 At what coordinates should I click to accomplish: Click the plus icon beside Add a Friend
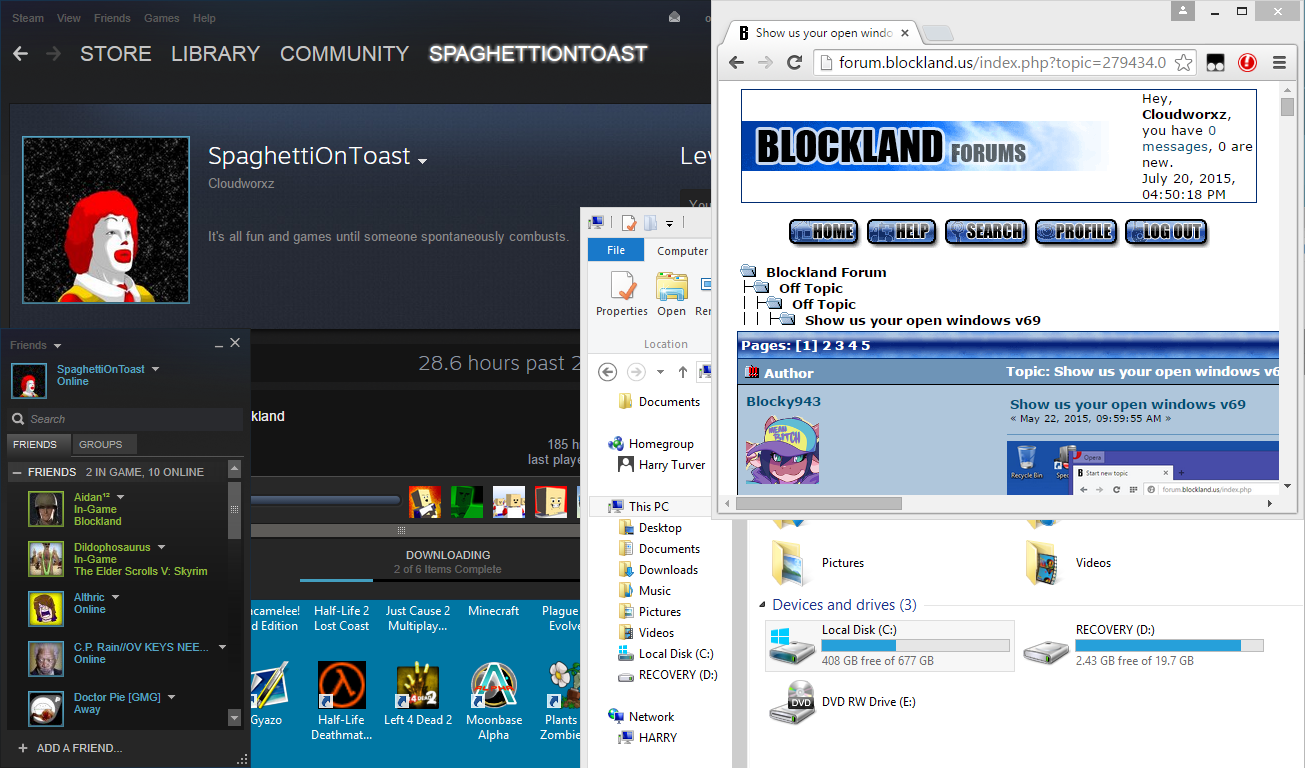[22, 748]
